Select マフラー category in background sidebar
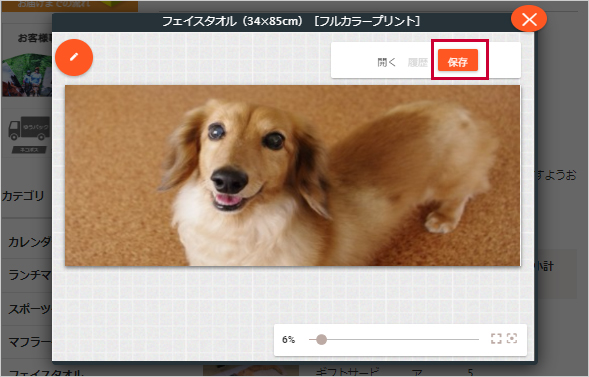 tap(29, 342)
